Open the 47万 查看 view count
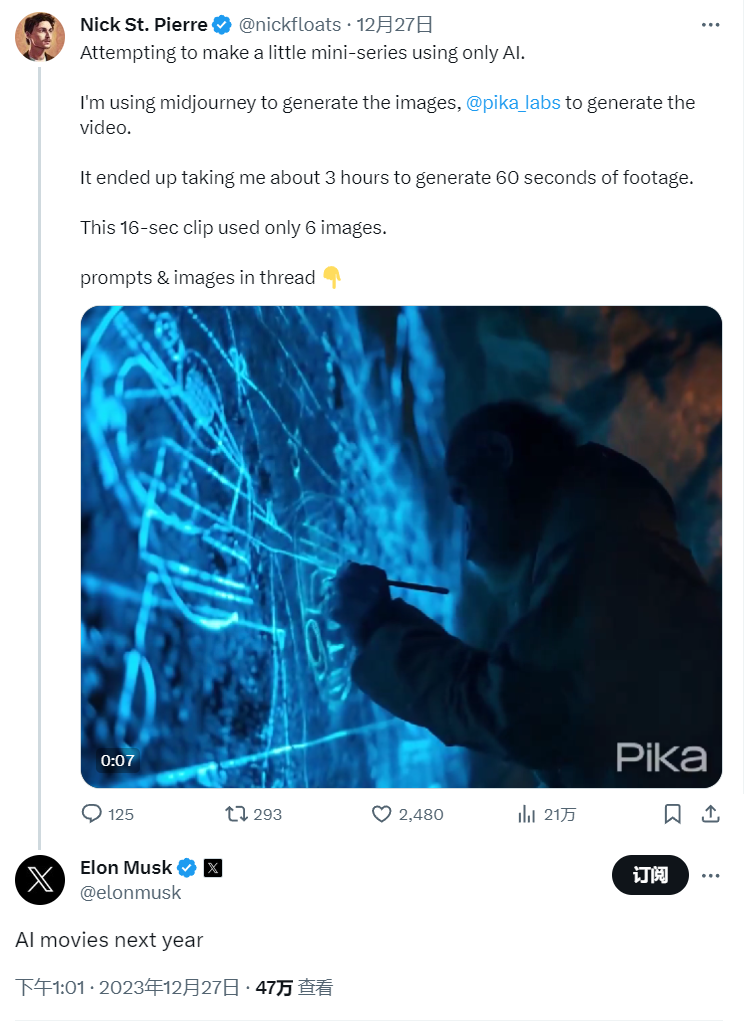 click(294, 987)
